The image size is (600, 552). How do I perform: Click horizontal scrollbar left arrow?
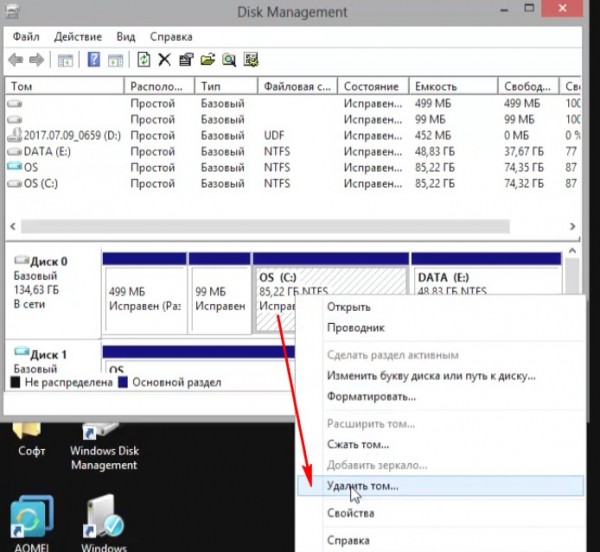click(13, 226)
